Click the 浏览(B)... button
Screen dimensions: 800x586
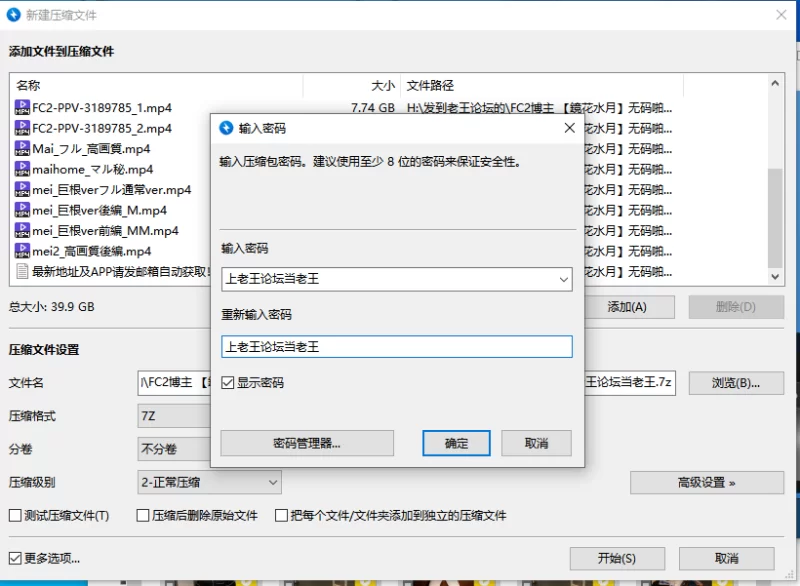click(736, 383)
